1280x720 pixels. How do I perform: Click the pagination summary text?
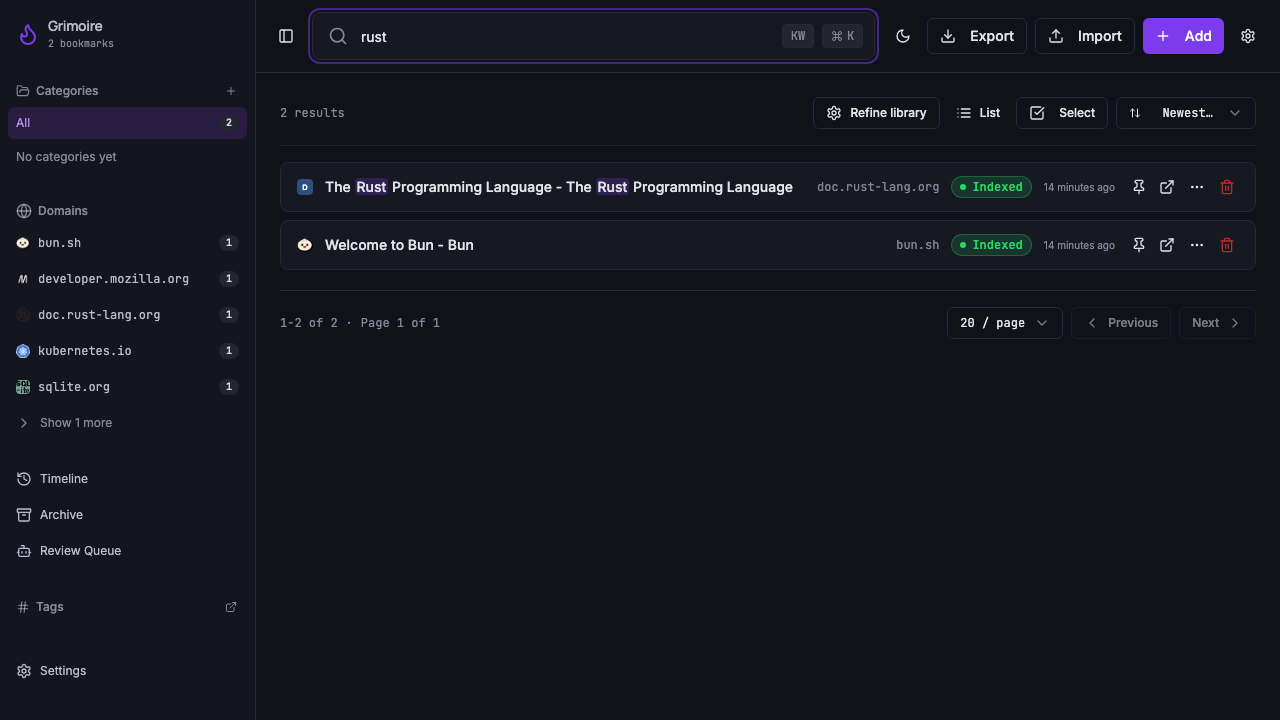click(360, 323)
